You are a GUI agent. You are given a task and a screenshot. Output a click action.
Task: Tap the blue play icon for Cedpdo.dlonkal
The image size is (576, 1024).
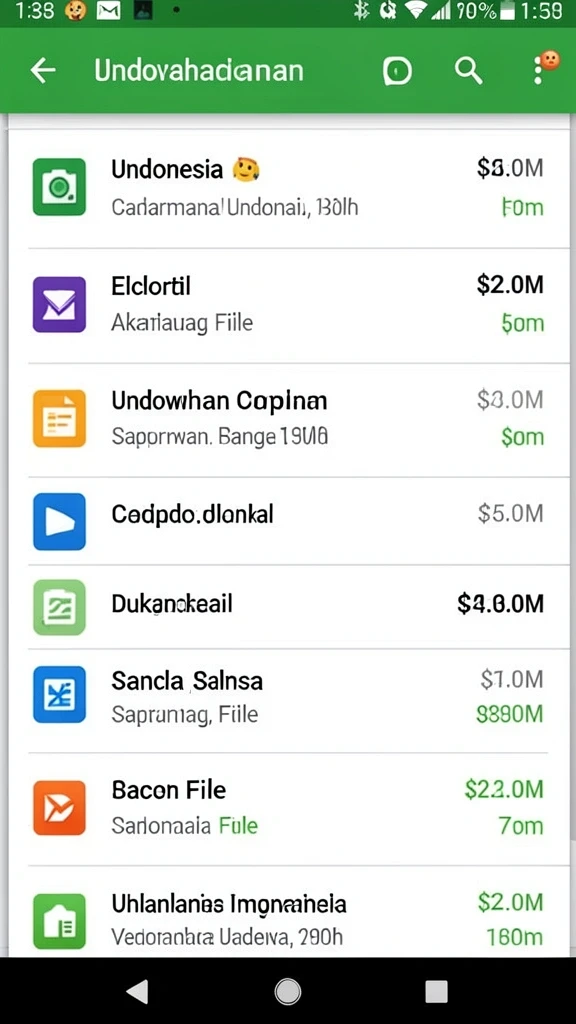[x=59, y=521]
